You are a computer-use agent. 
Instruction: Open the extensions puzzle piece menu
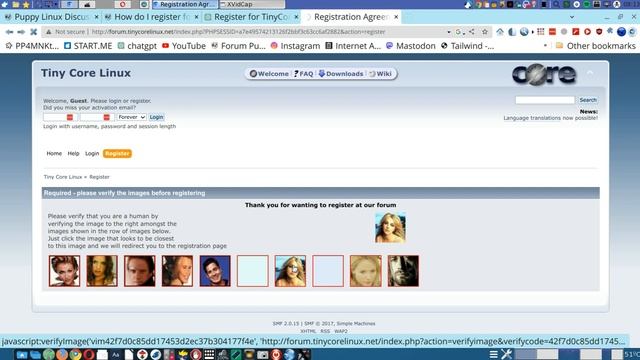(x=610, y=31)
